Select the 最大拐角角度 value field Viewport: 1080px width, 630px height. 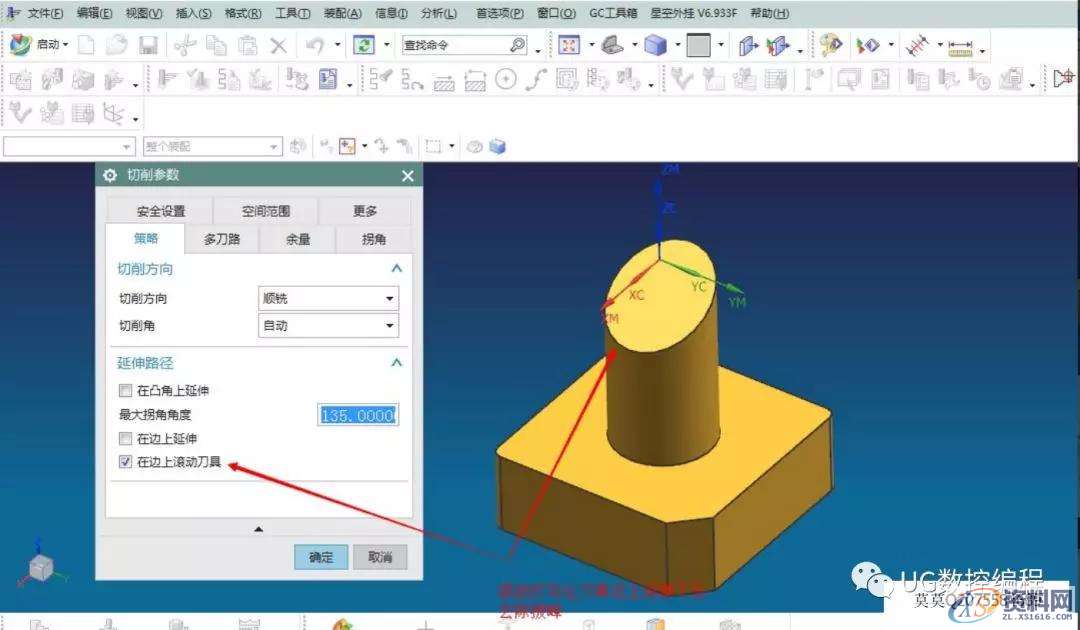[358, 414]
